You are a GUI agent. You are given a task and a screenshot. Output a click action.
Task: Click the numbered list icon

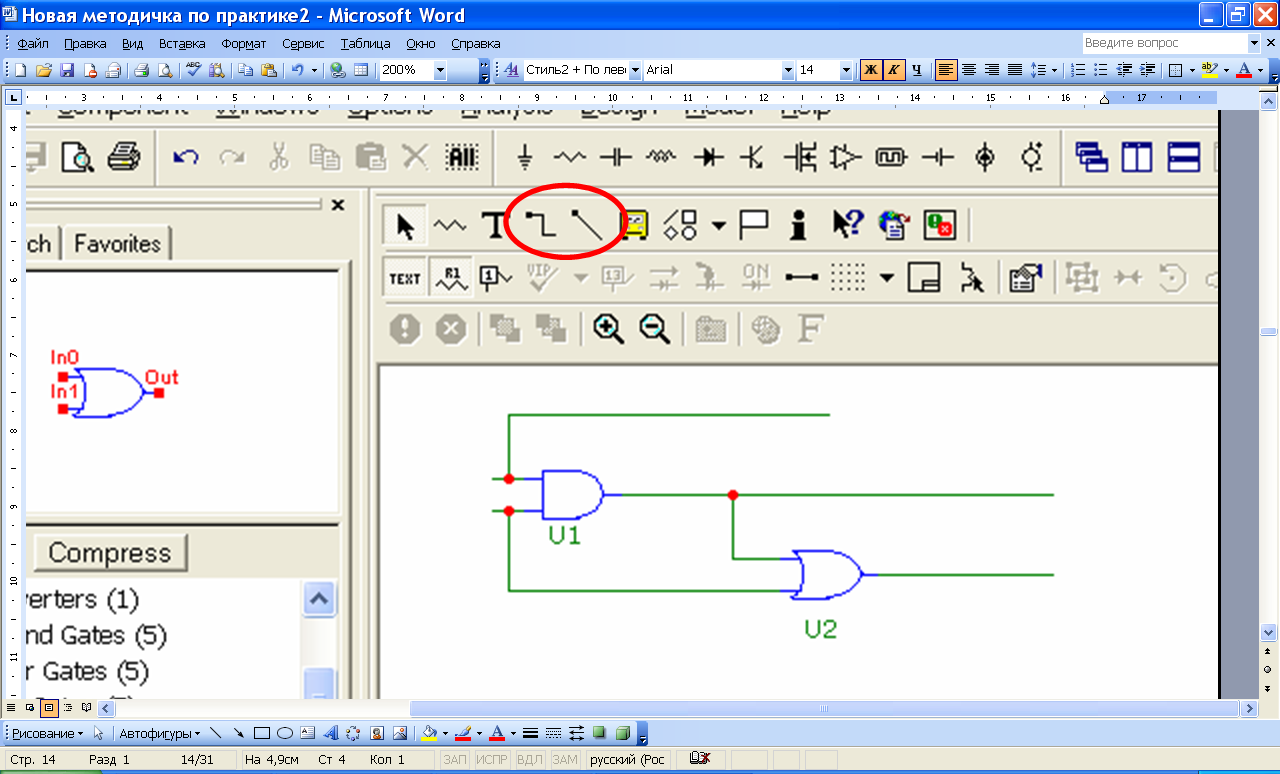point(1078,70)
